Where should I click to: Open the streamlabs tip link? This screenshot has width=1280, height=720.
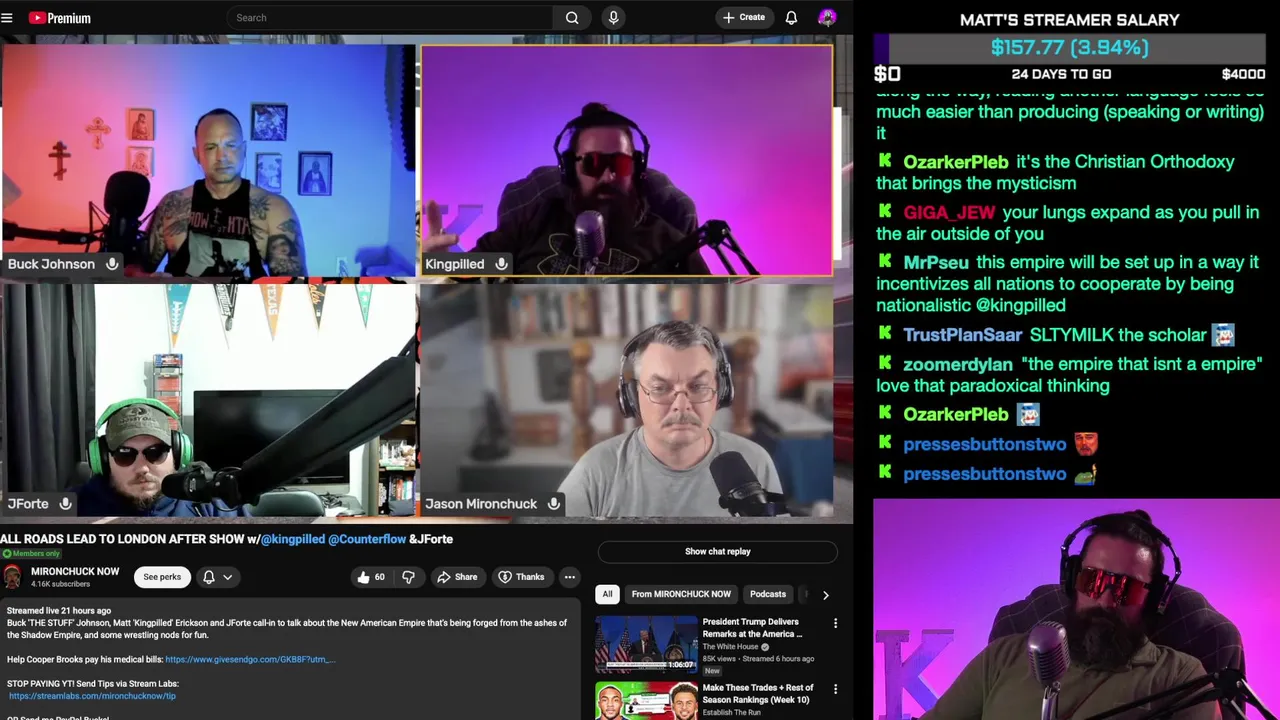tap(92, 696)
